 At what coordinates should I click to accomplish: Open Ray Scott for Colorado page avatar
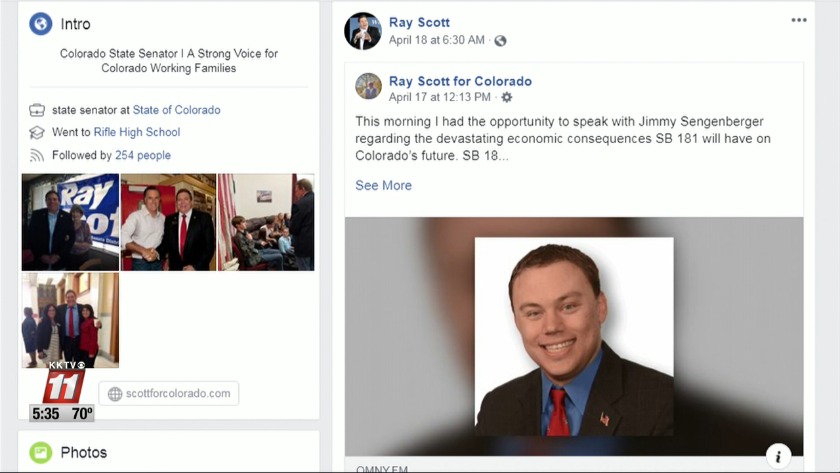(x=369, y=86)
